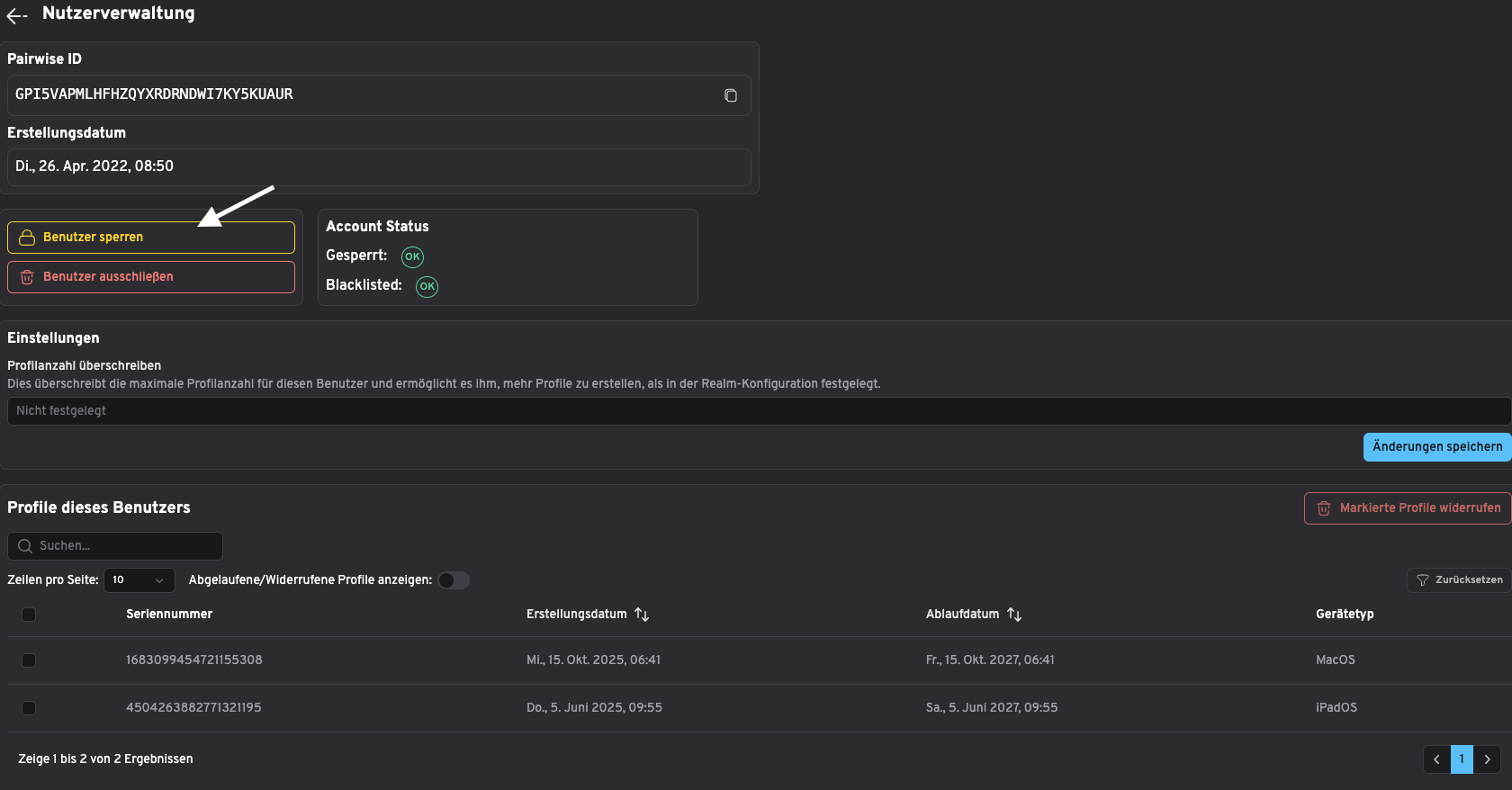The image size is (1512, 790).
Task: Select all profiles via header checkbox
Action: pyautogui.click(x=29, y=615)
